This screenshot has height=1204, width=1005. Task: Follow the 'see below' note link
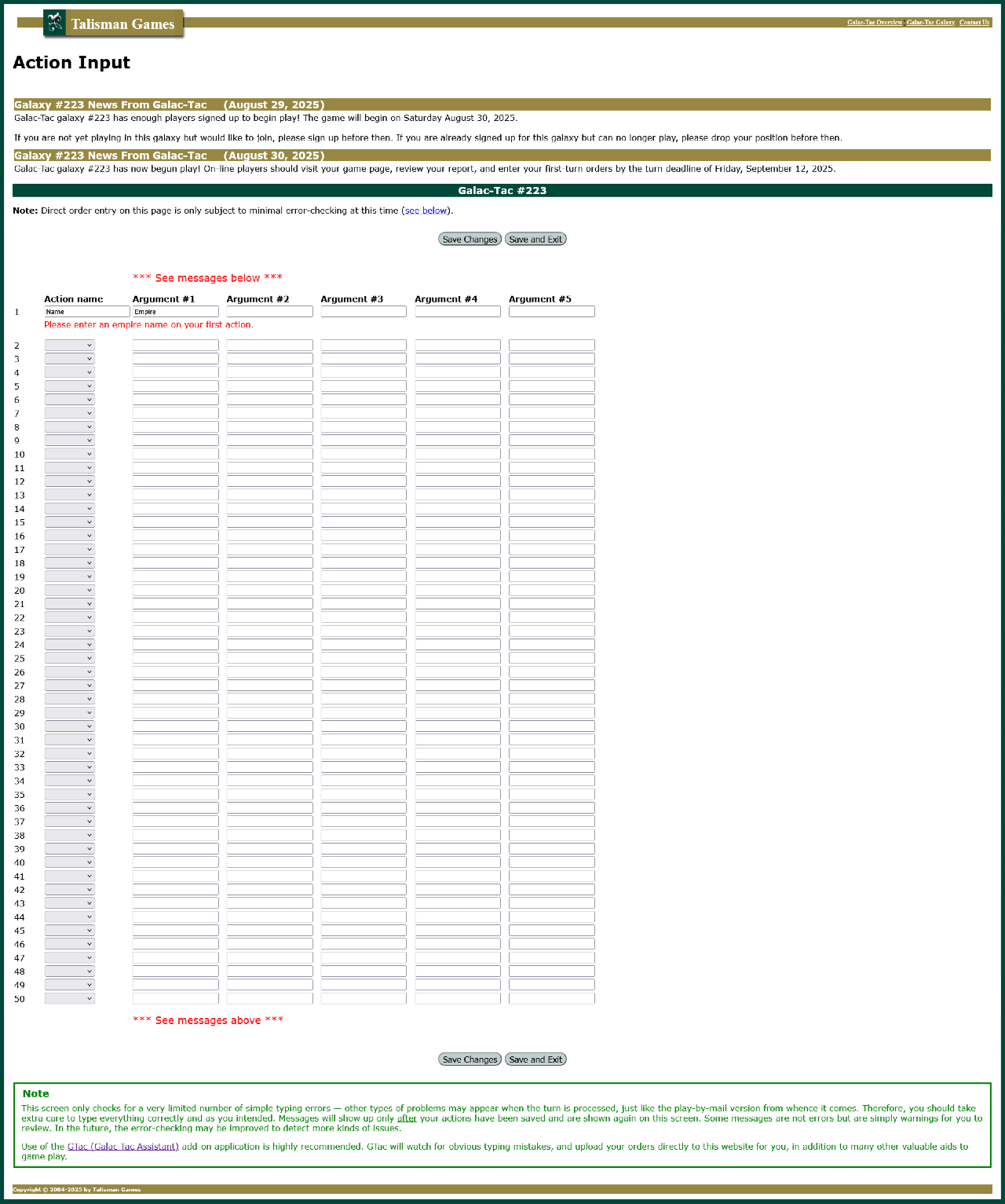426,210
